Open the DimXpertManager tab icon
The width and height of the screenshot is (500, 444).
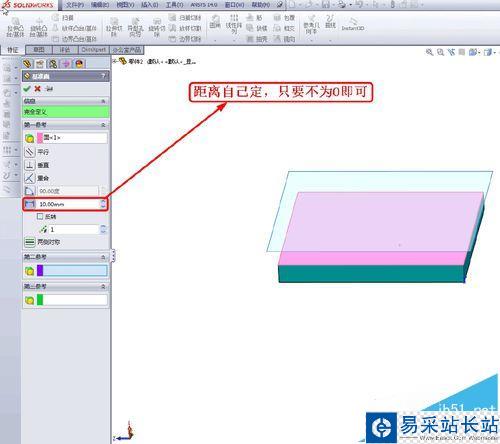tap(66, 63)
